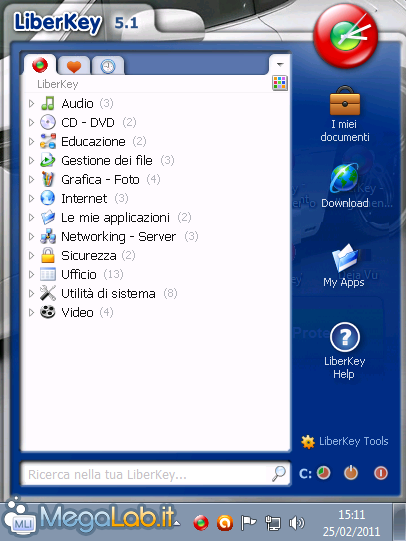This screenshot has height=541, width=406.
Task: Expand the Audio category
Action: point(31,103)
